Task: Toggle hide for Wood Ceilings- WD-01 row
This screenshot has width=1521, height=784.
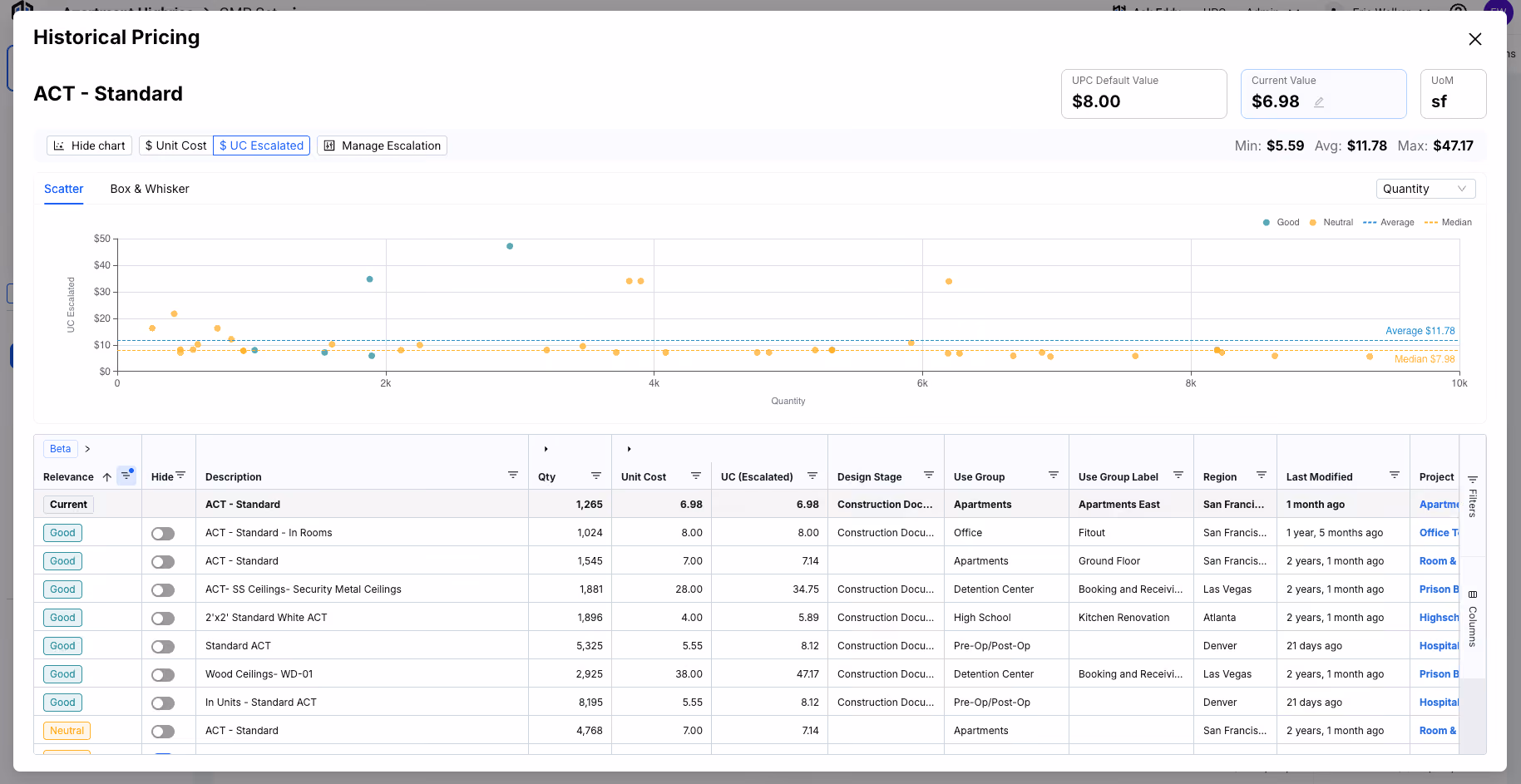Action: coord(163,675)
